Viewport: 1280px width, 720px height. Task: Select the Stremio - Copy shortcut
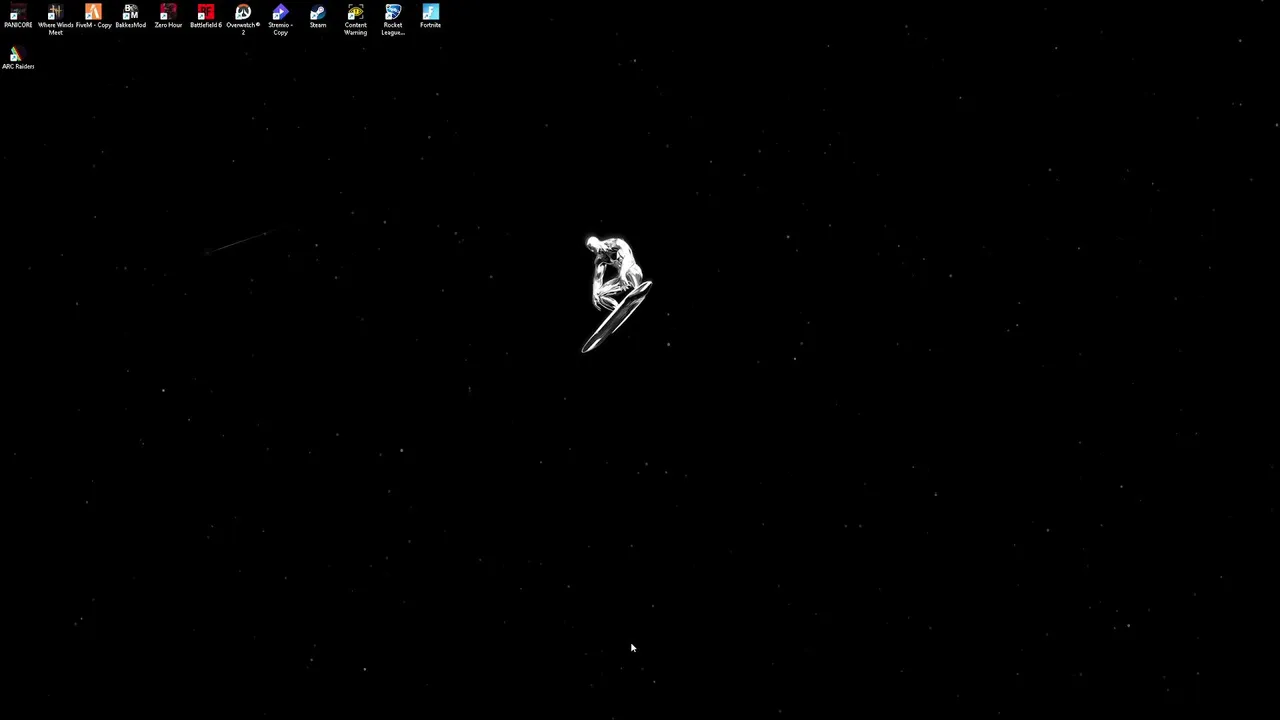pyautogui.click(x=280, y=19)
